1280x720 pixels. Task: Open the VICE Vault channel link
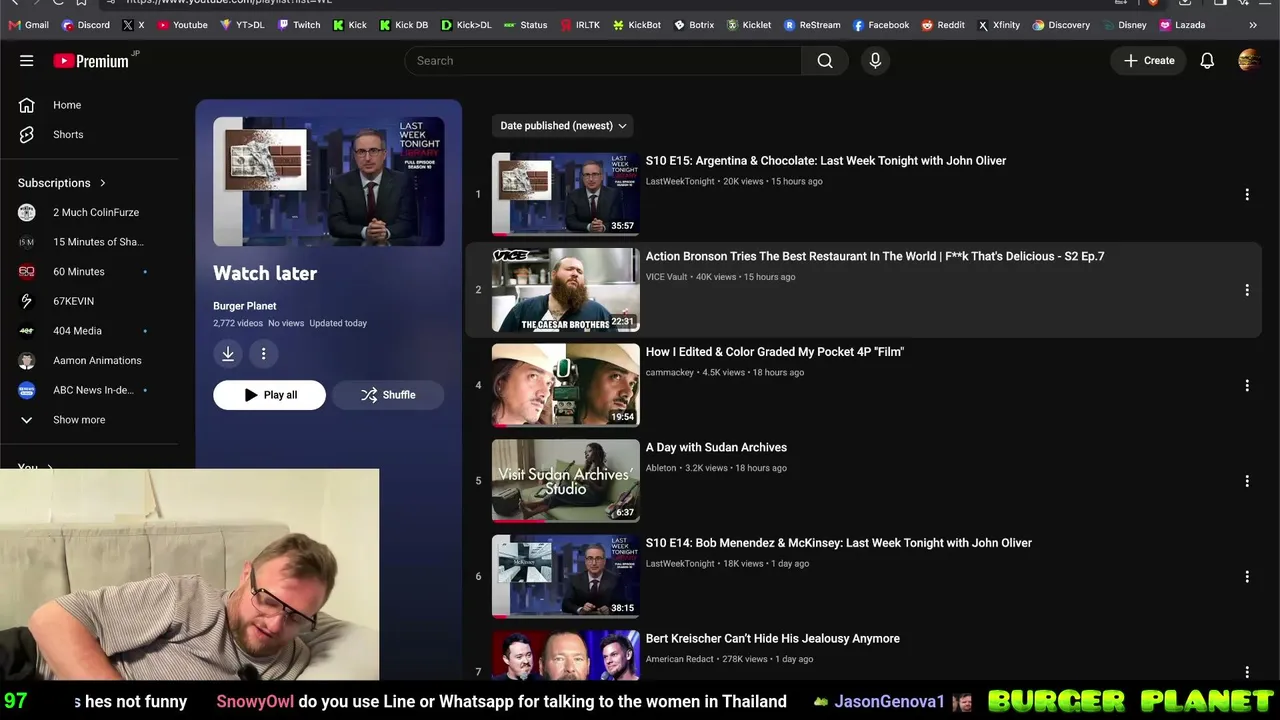pos(666,277)
